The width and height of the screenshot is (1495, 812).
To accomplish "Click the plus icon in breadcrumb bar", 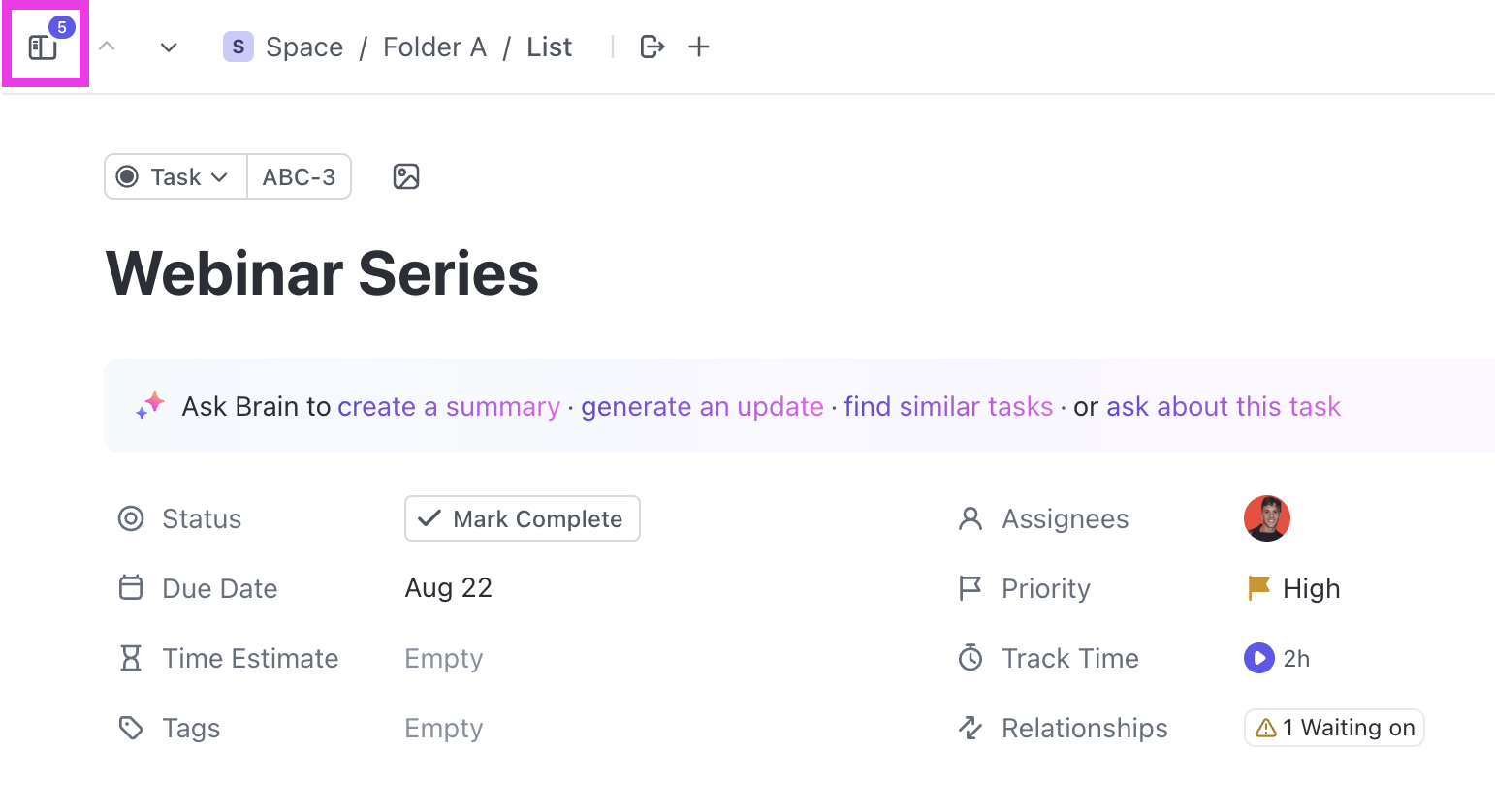I will click(x=699, y=47).
